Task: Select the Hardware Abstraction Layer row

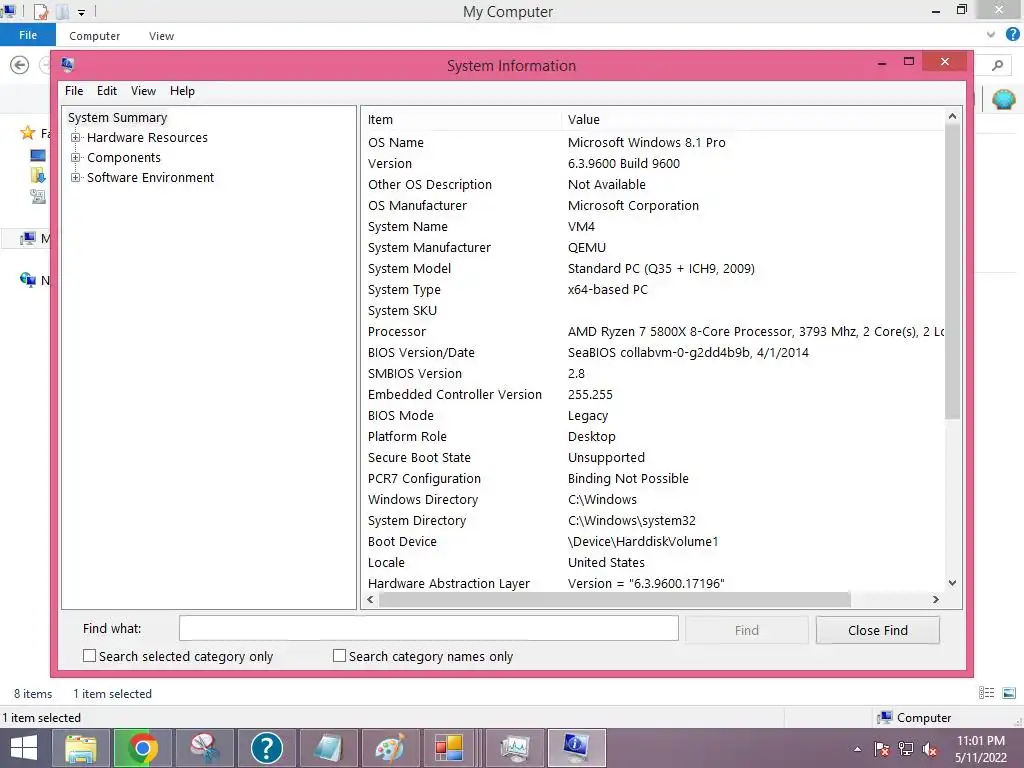Action: (x=652, y=583)
